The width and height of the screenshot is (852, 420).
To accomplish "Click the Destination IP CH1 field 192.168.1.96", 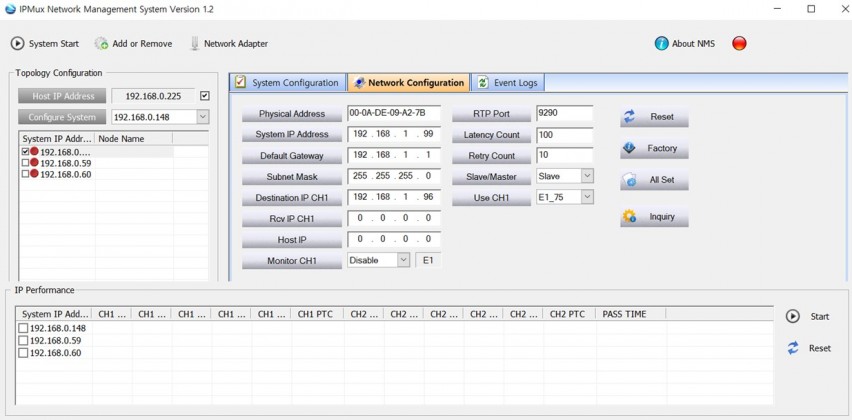I will tap(394, 197).
